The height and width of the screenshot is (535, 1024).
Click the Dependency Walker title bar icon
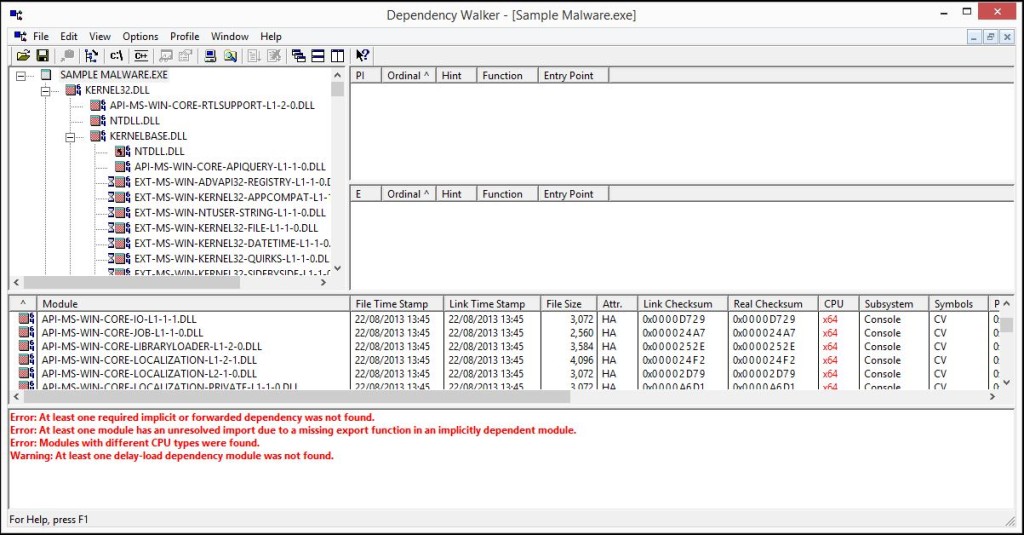[16, 14]
